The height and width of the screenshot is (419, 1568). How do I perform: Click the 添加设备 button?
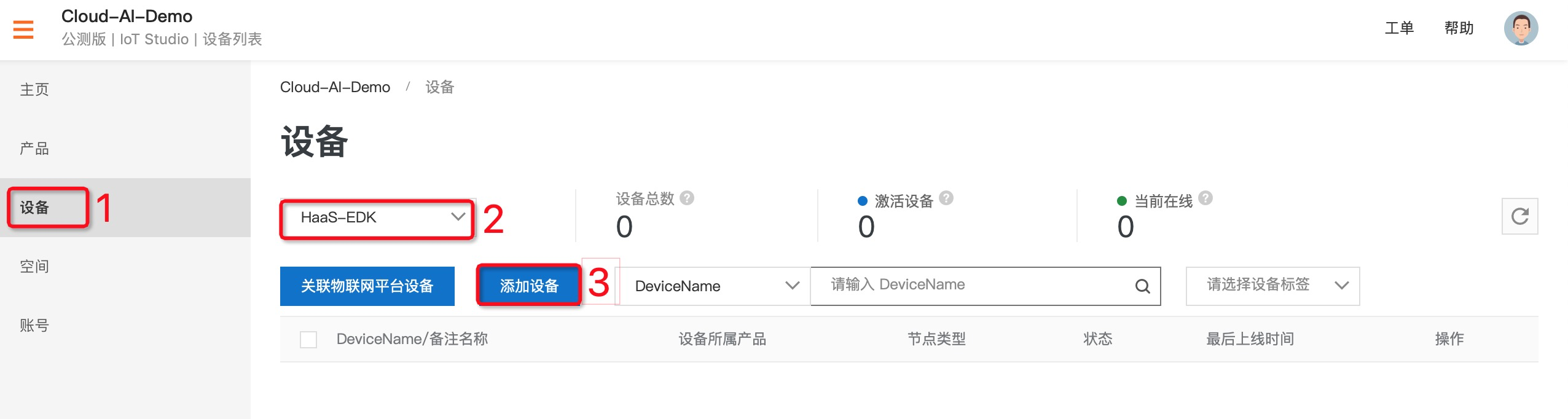pos(529,286)
